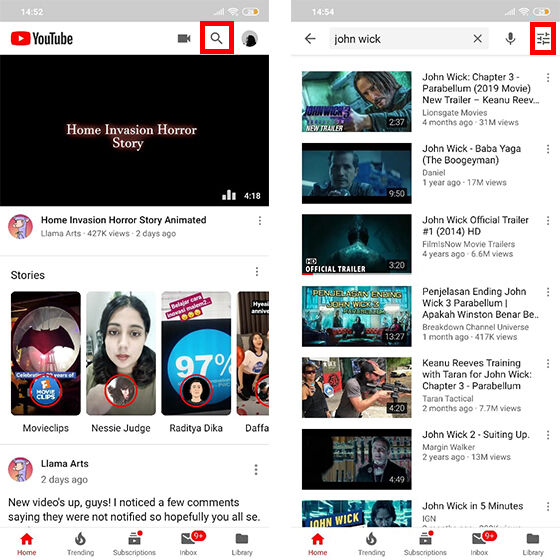Open the Llama Arts channel avatar beside video title
The image size is (560, 560).
coord(20,226)
